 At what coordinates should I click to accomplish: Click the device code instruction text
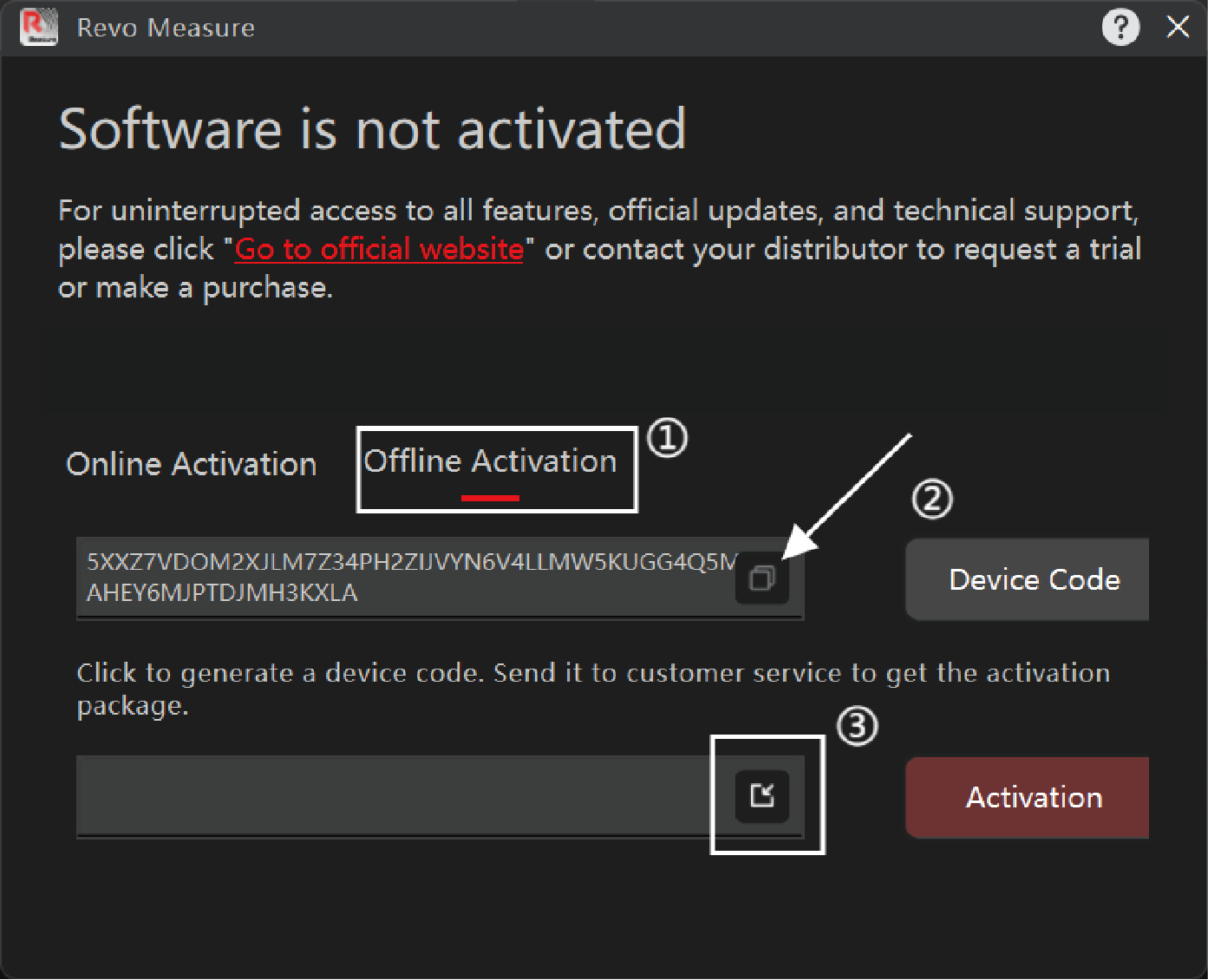[x=593, y=689]
